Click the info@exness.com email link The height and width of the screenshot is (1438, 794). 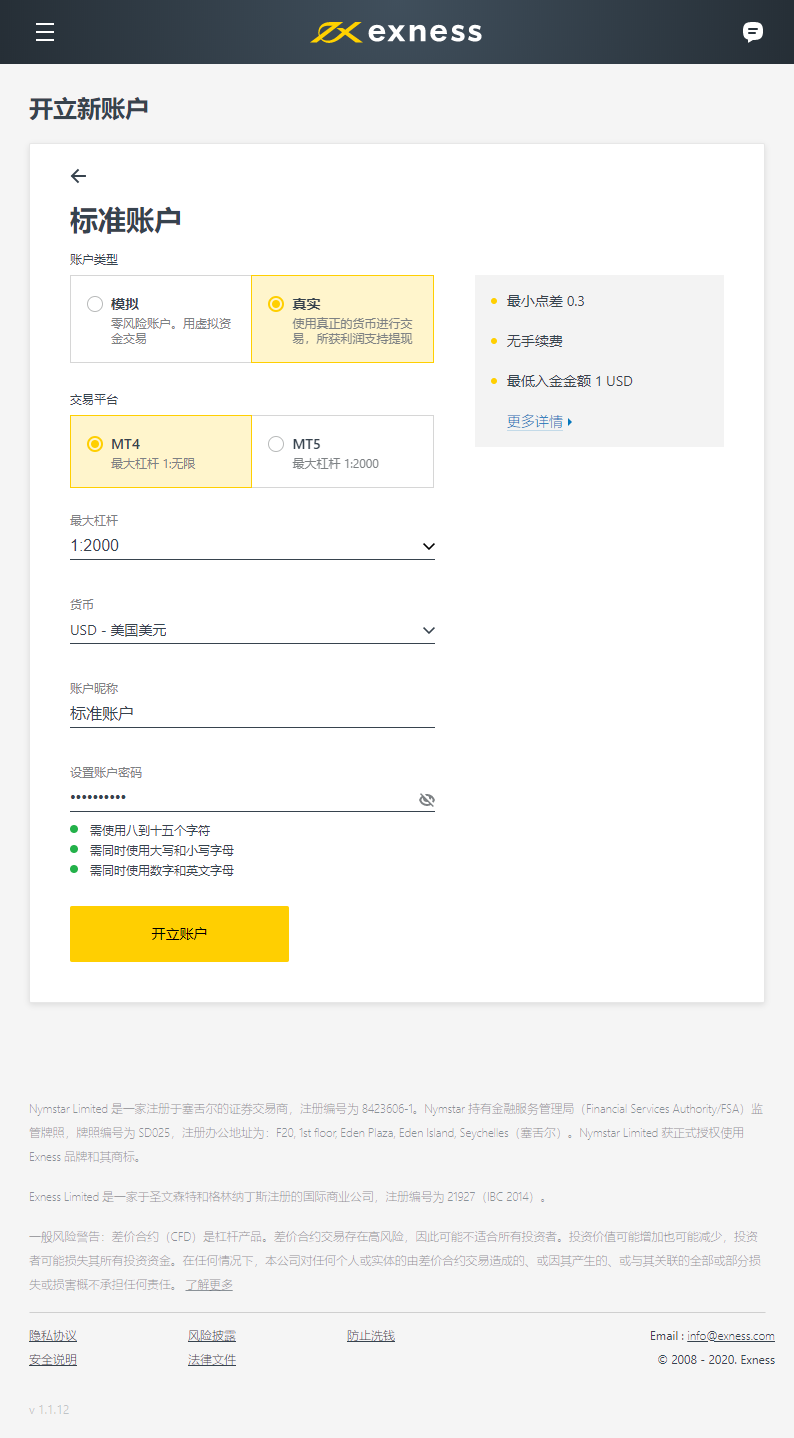(731, 1336)
